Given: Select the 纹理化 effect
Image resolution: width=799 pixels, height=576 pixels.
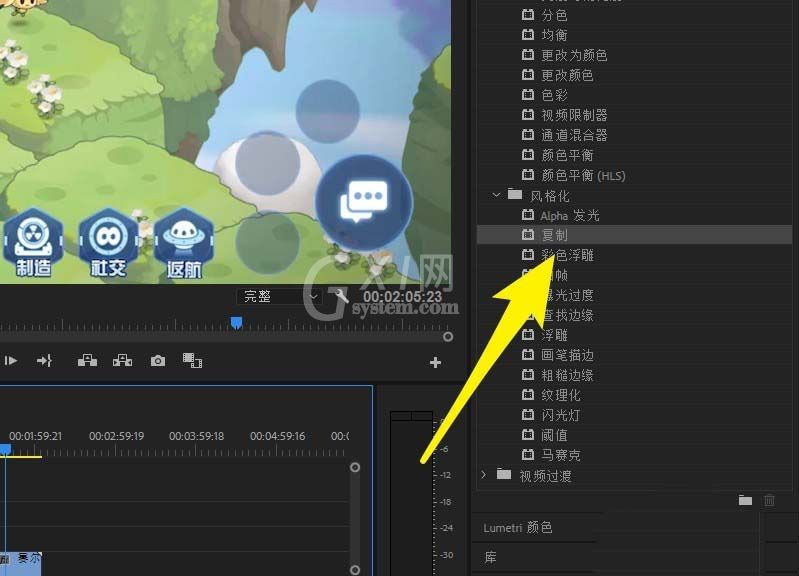Looking at the screenshot, I should [x=561, y=395].
